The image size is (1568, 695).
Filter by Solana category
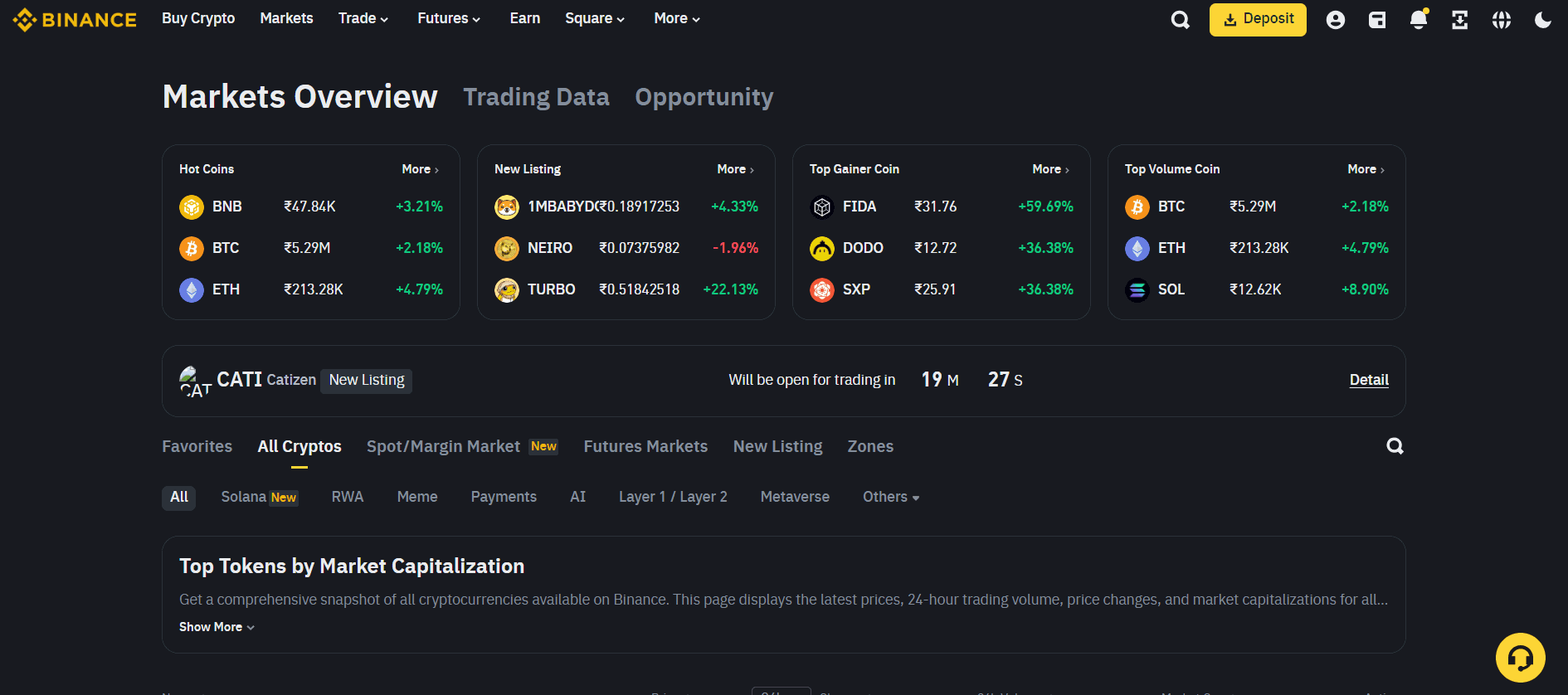point(259,497)
